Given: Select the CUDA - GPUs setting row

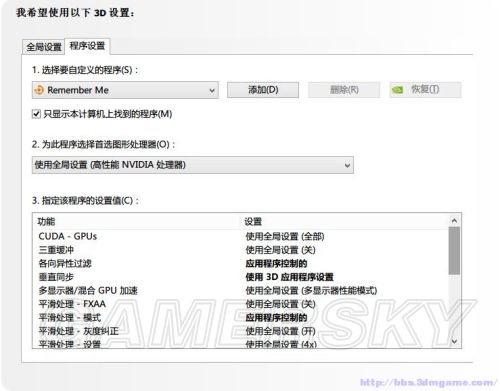Looking at the screenshot, I should [x=241, y=236].
